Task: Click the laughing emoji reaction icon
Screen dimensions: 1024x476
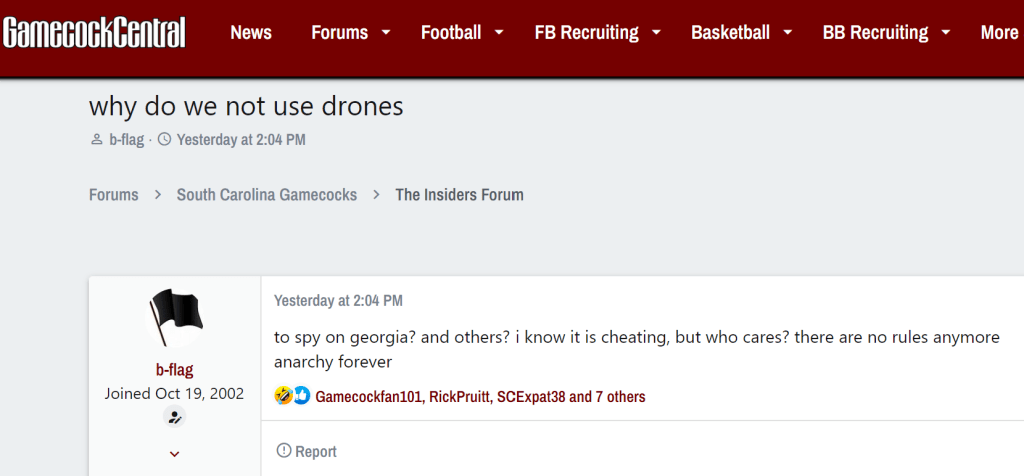Action: pyautogui.click(x=284, y=397)
